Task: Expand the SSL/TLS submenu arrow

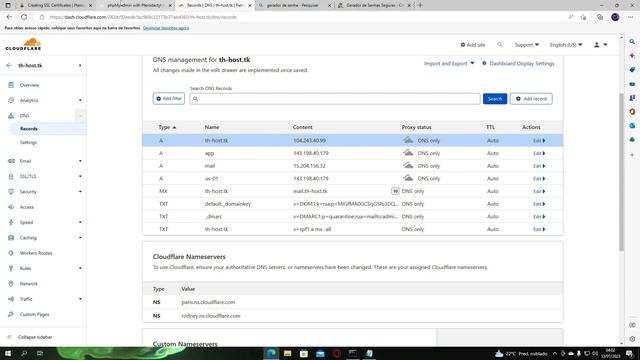Action: tap(80, 176)
